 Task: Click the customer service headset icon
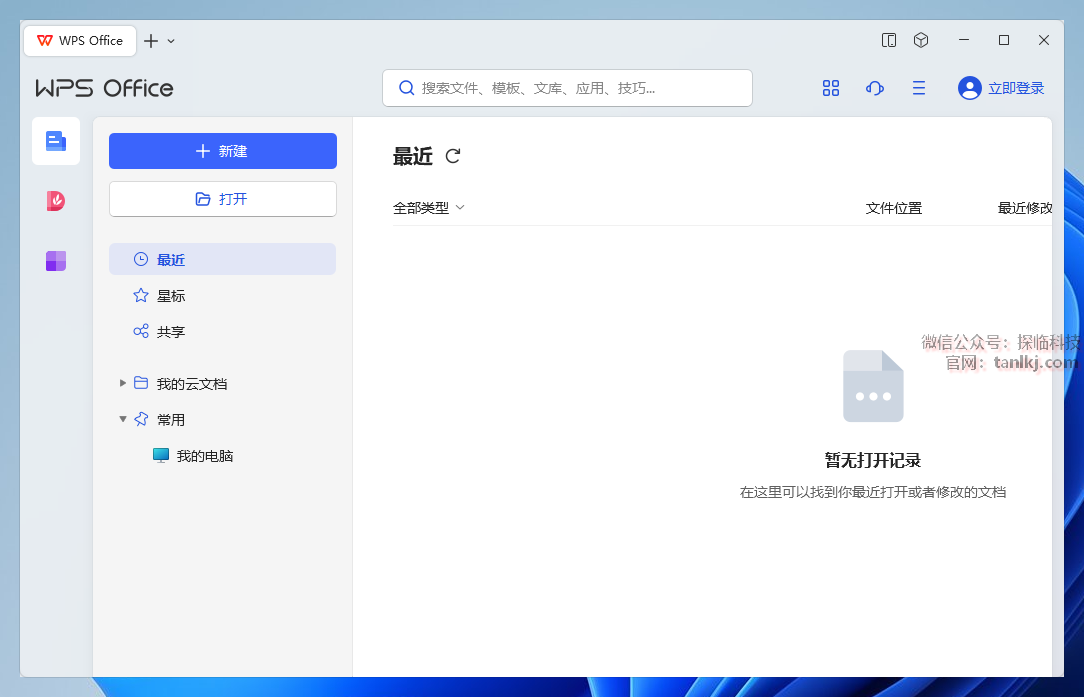point(874,88)
